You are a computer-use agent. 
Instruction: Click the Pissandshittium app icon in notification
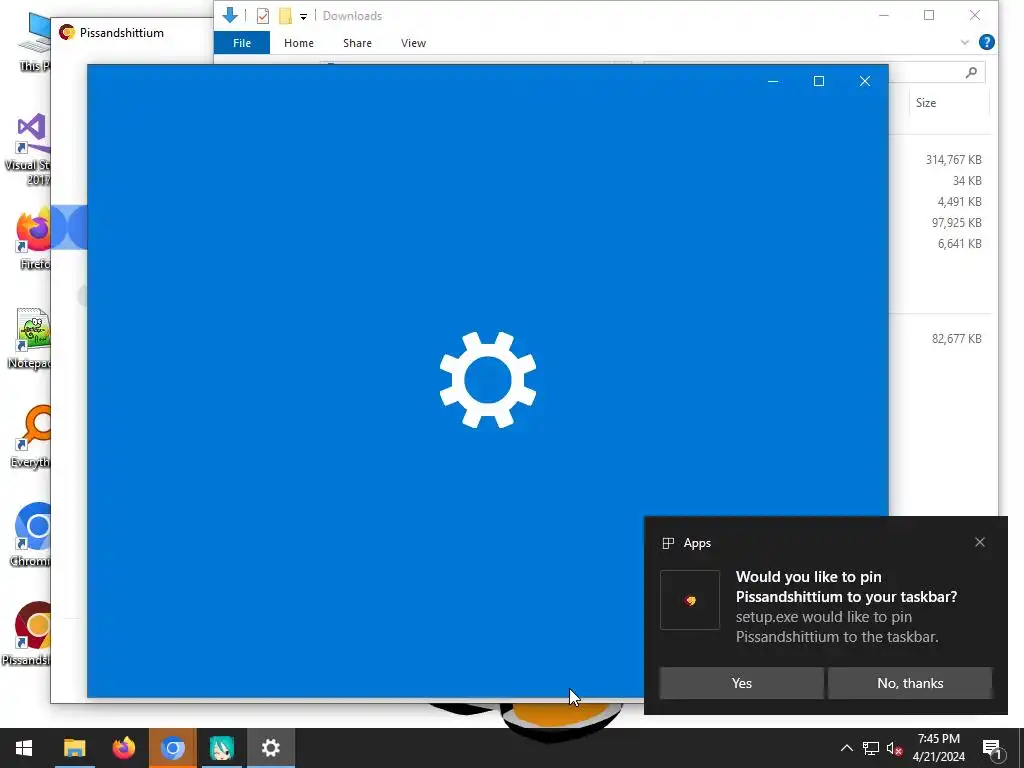pyautogui.click(x=690, y=600)
